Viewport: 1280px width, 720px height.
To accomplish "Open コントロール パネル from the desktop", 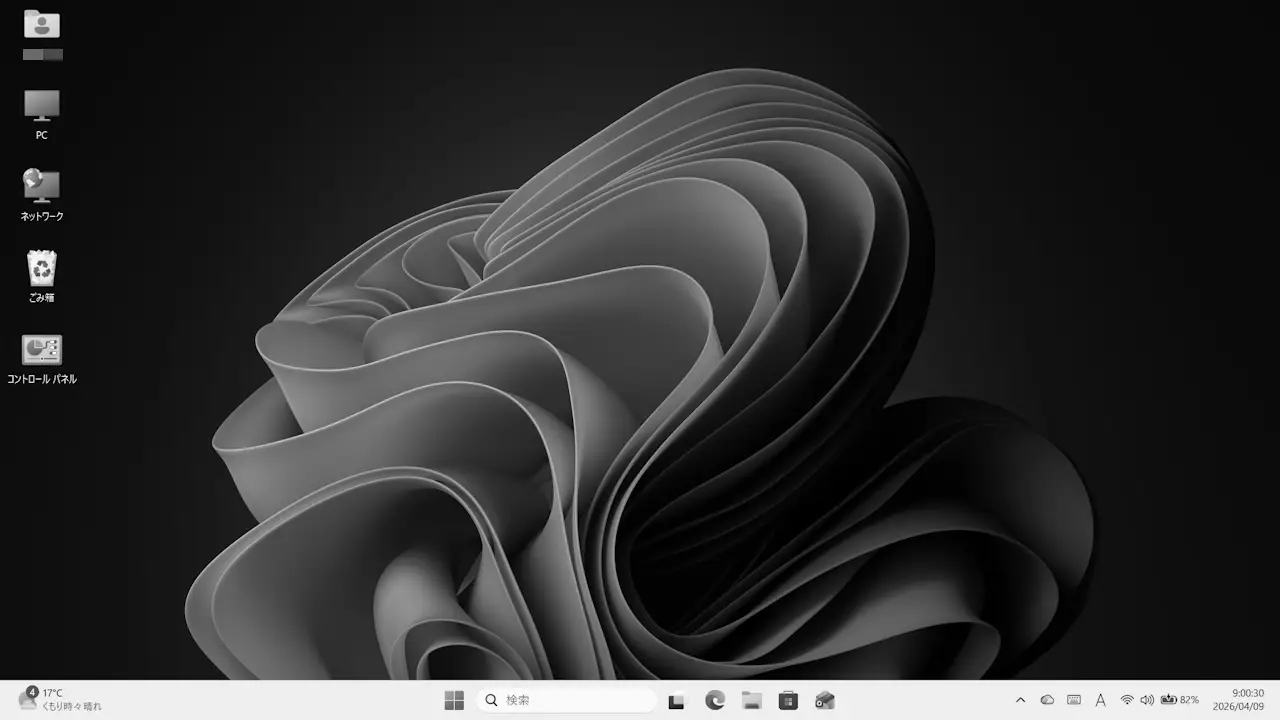I will [41, 355].
